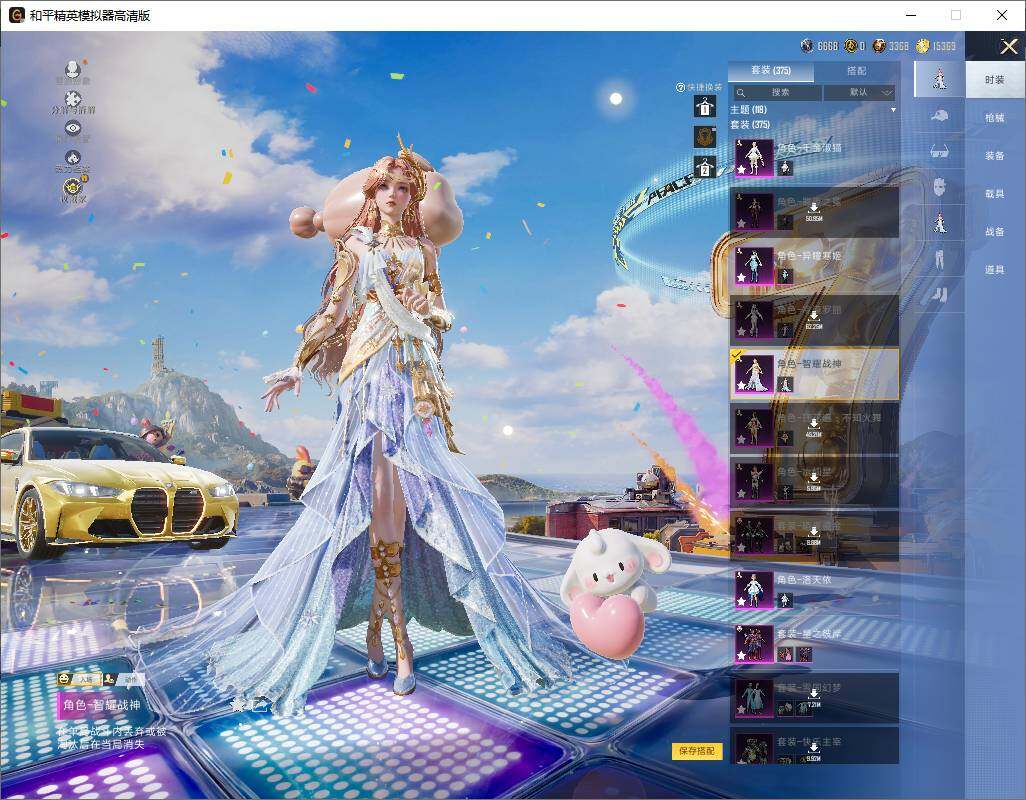Select the pants category icon
1026x800 pixels.
[x=940, y=258]
